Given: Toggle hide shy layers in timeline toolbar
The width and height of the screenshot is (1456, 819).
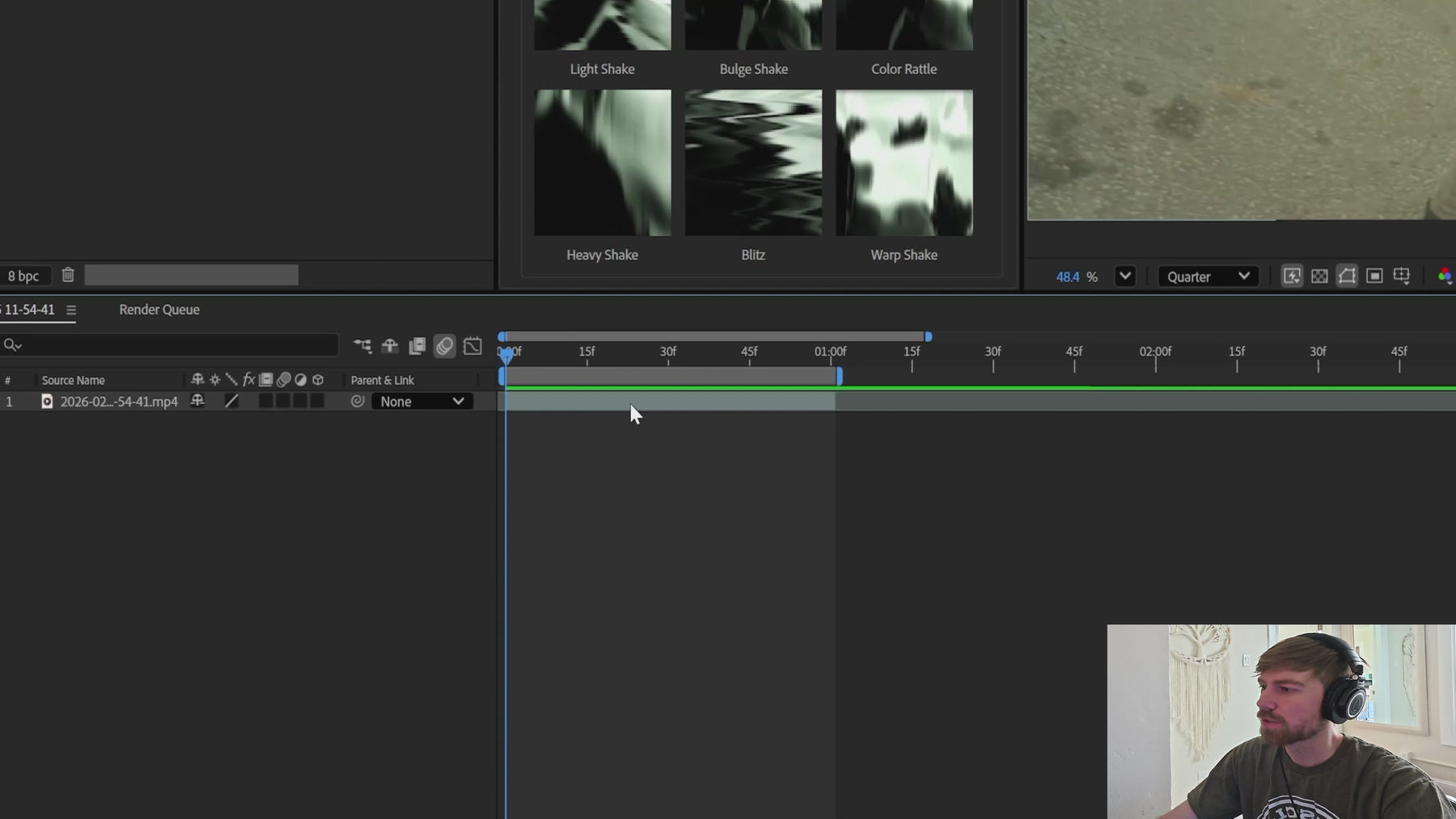Looking at the screenshot, I should pyautogui.click(x=390, y=346).
